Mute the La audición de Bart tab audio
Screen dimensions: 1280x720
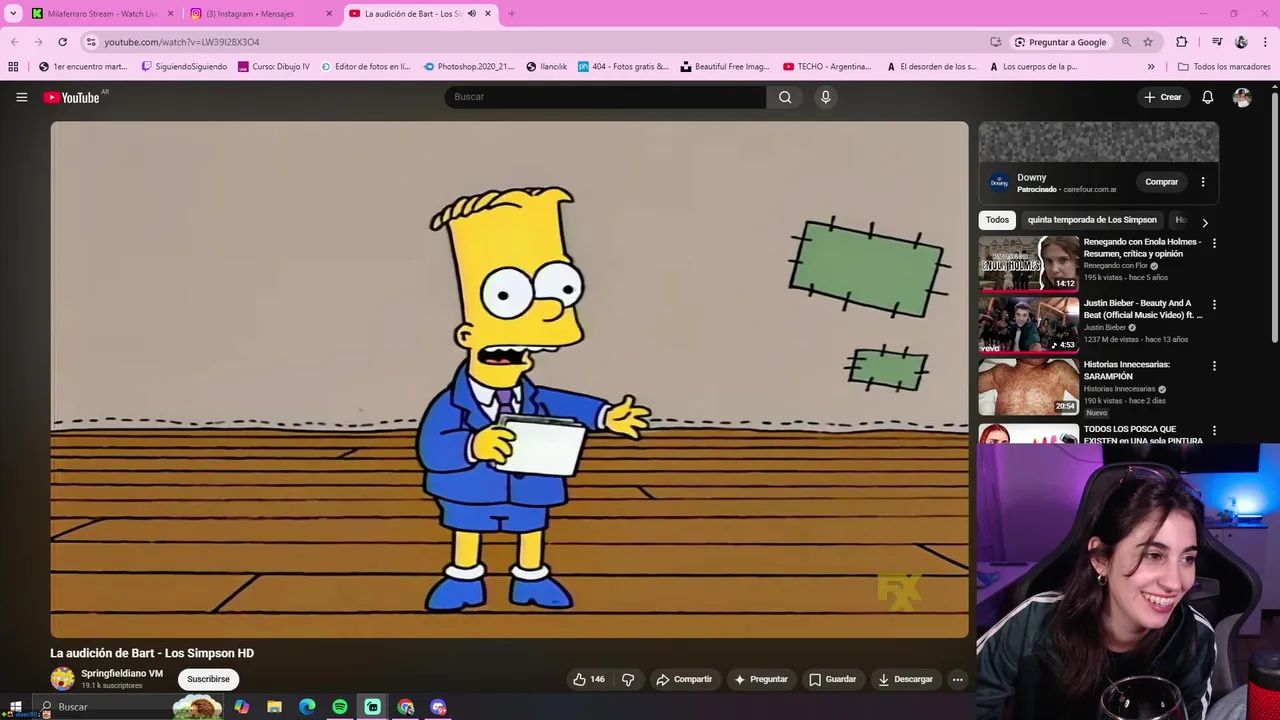[x=471, y=14]
